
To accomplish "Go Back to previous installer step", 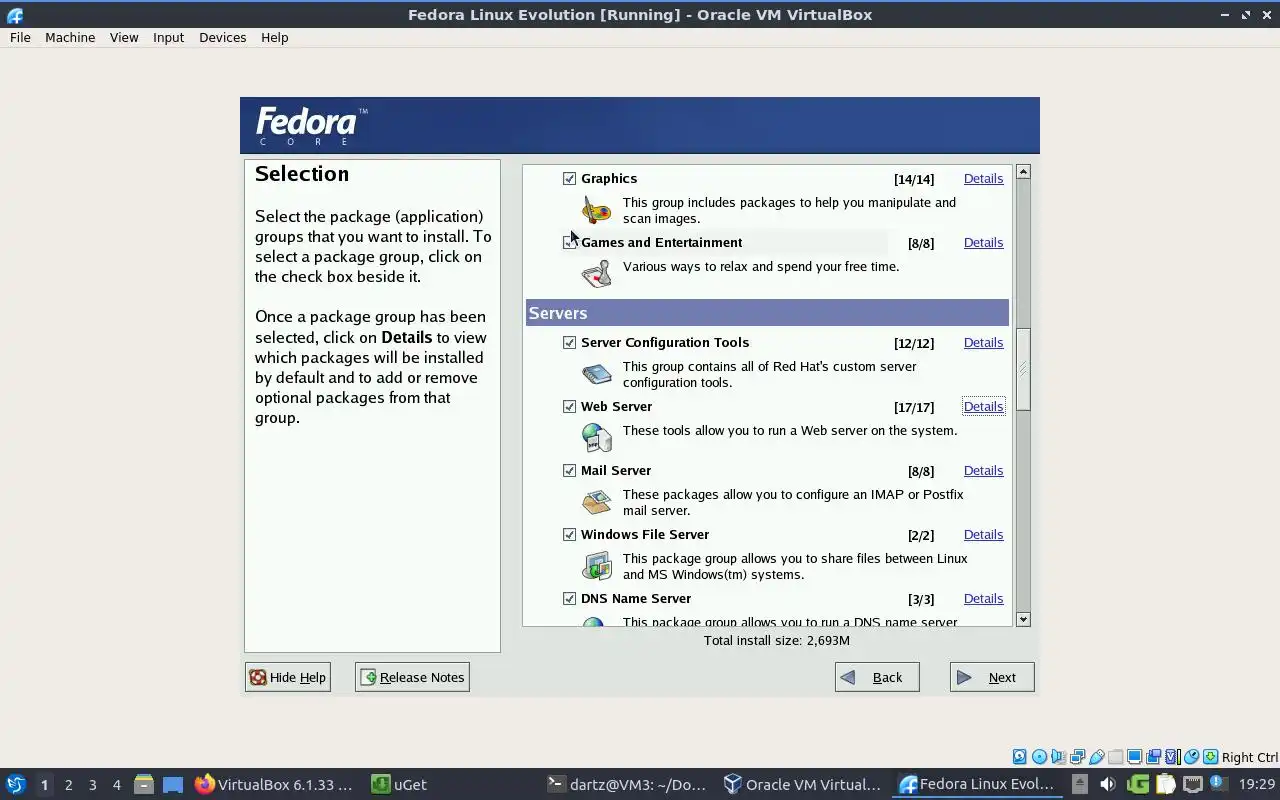I will tap(877, 677).
